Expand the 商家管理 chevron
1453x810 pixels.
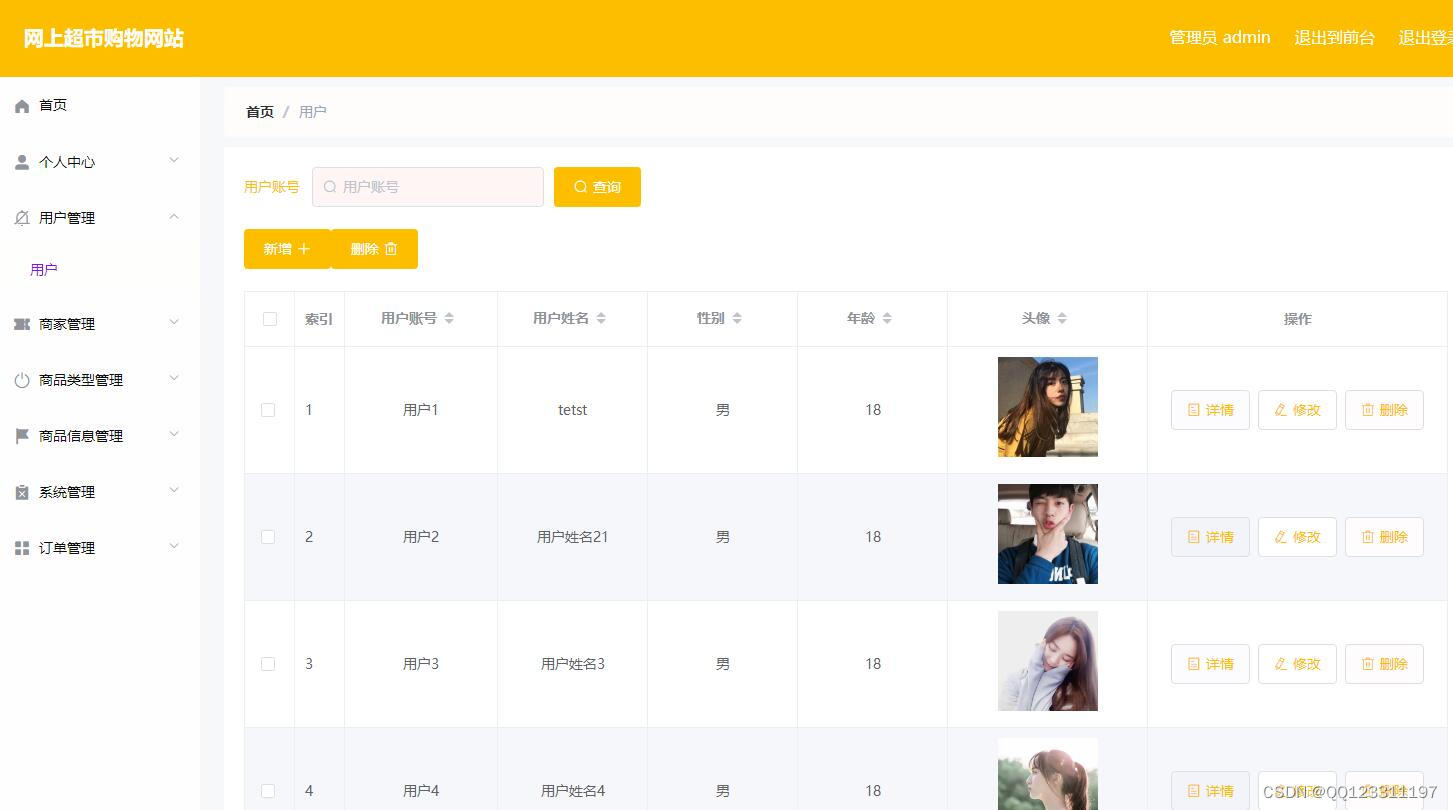(x=174, y=322)
